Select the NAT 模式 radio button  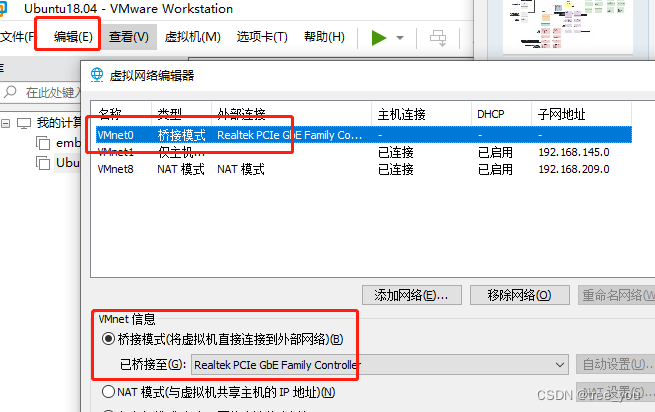coord(108,392)
